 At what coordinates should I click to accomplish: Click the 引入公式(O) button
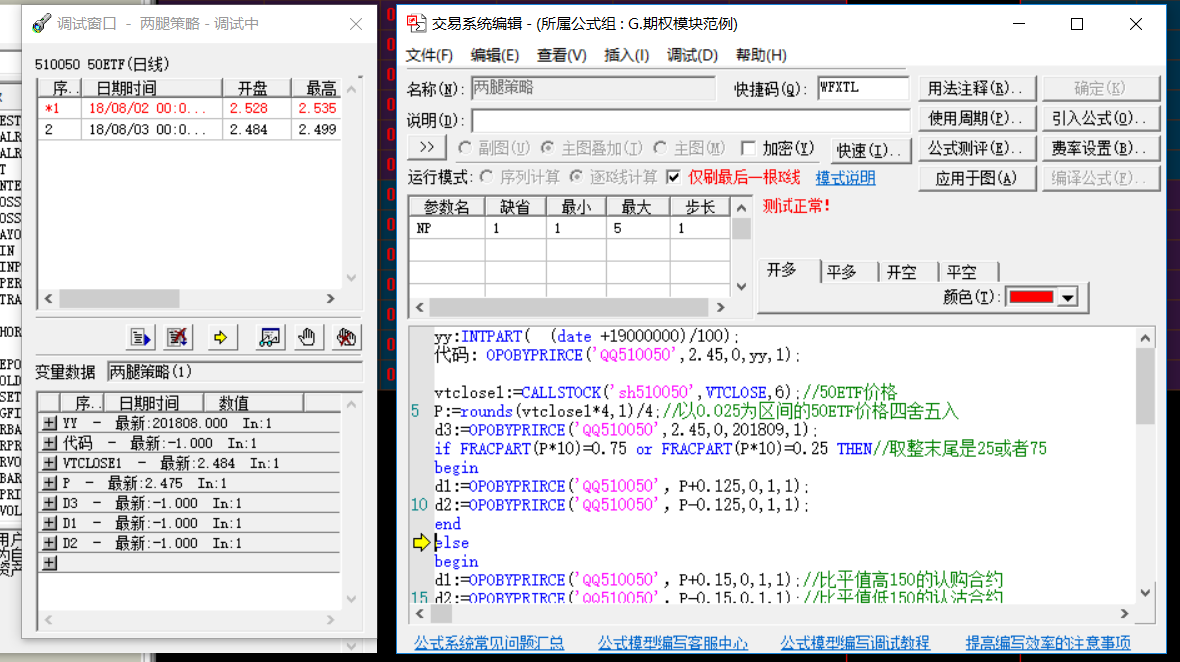[1100, 119]
